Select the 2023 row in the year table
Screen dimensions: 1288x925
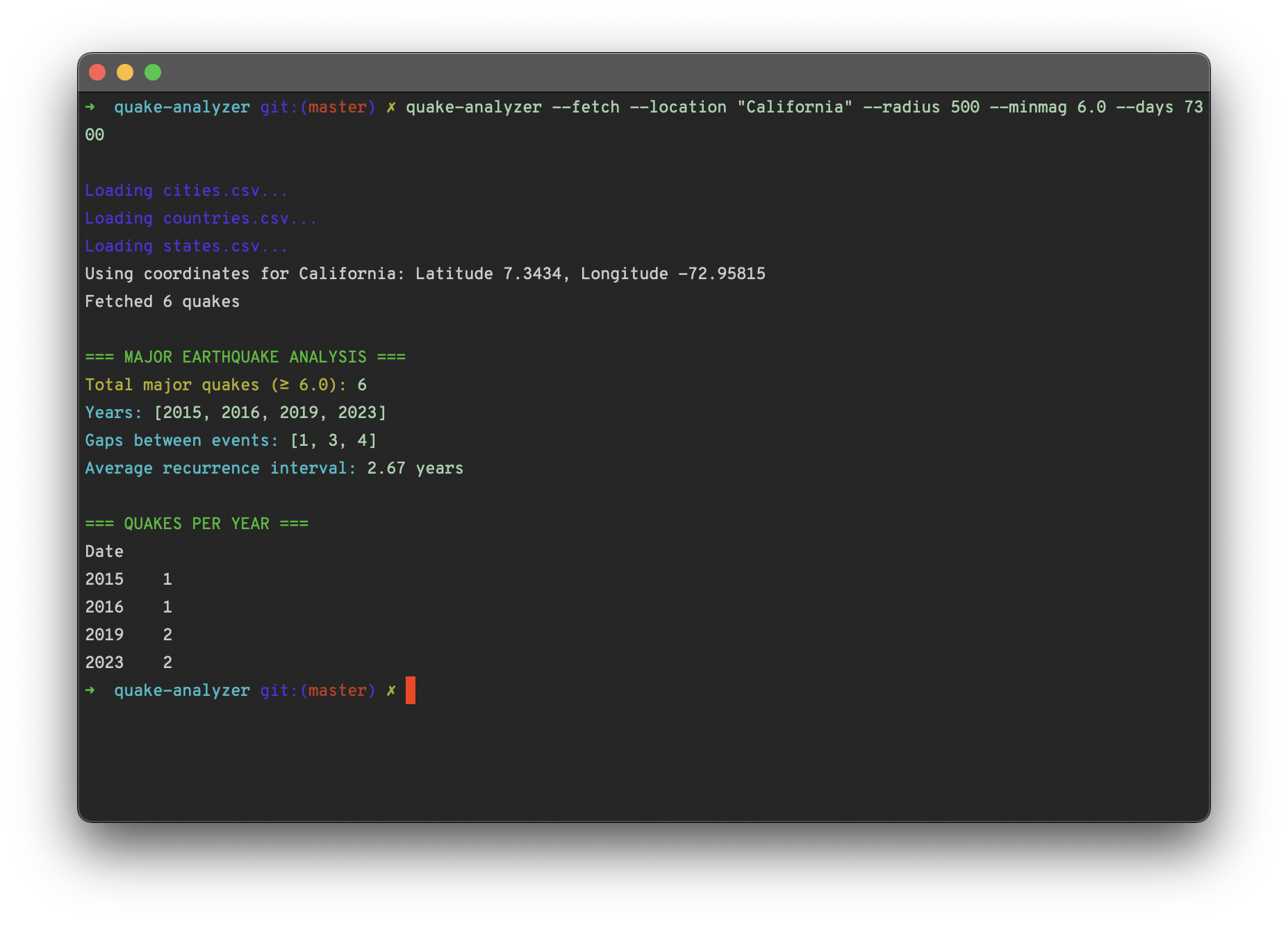pyautogui.click(x=129, y=662)
